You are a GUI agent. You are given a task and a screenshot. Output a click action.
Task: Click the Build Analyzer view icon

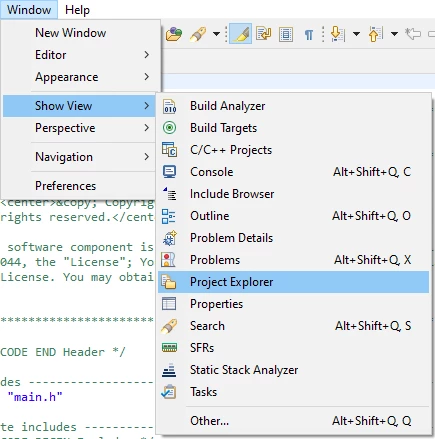click(x=169, y=106)
